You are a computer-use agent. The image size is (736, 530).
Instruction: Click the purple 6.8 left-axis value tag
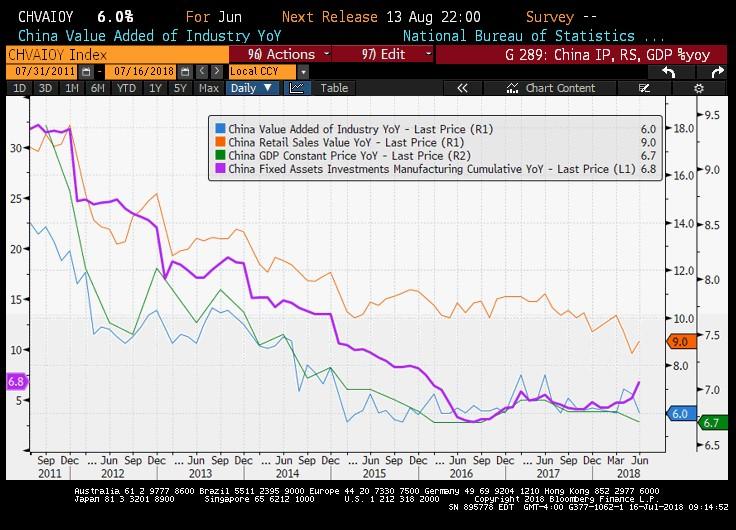[16, 382]
